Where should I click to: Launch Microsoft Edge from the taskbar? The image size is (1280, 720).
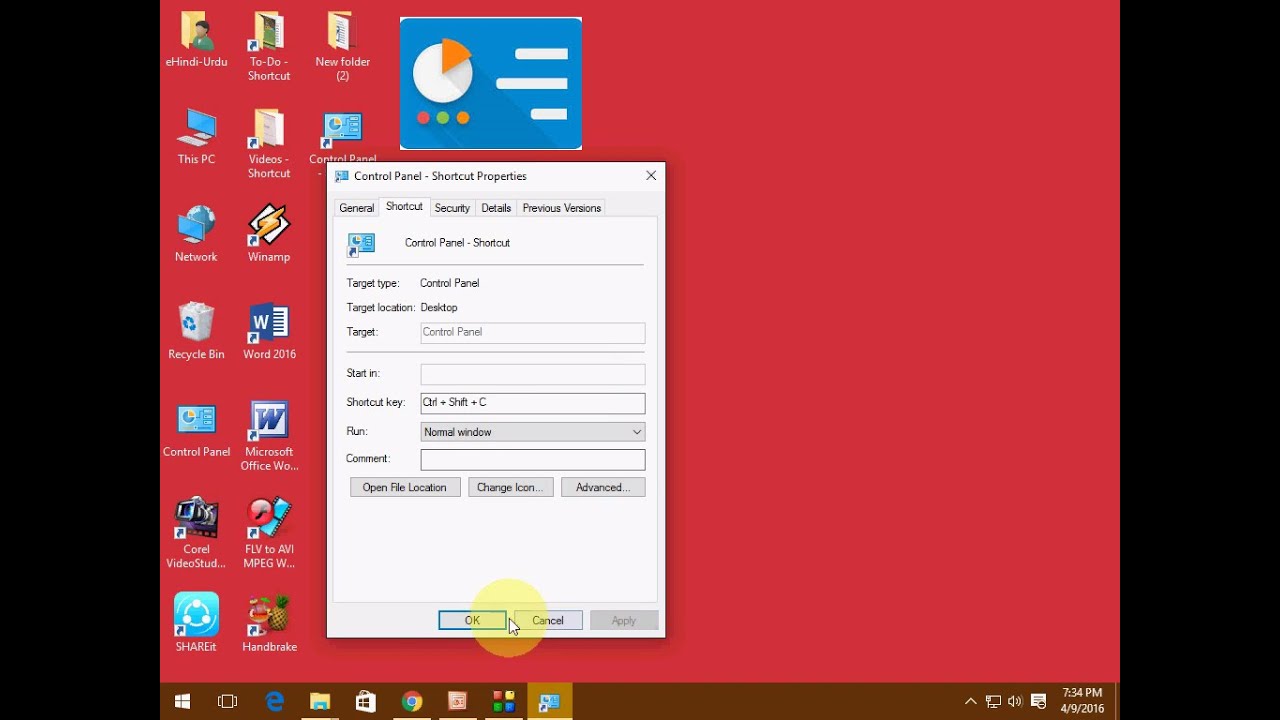pyautogui.click(x=274, y=702)
